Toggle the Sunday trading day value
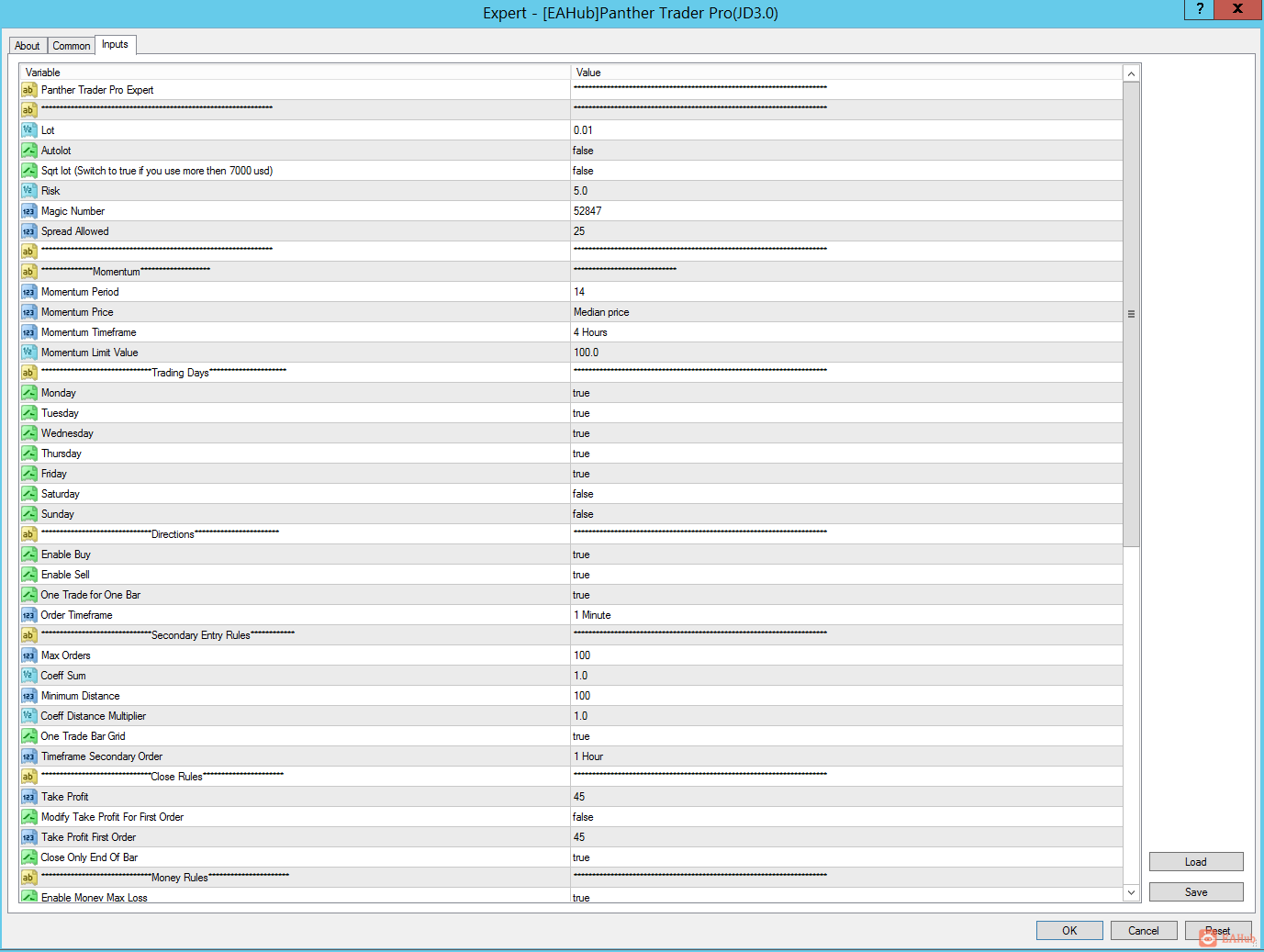The width and height of the screenshot is (1264, 952). pyautogui.click(x=846, y=514)
